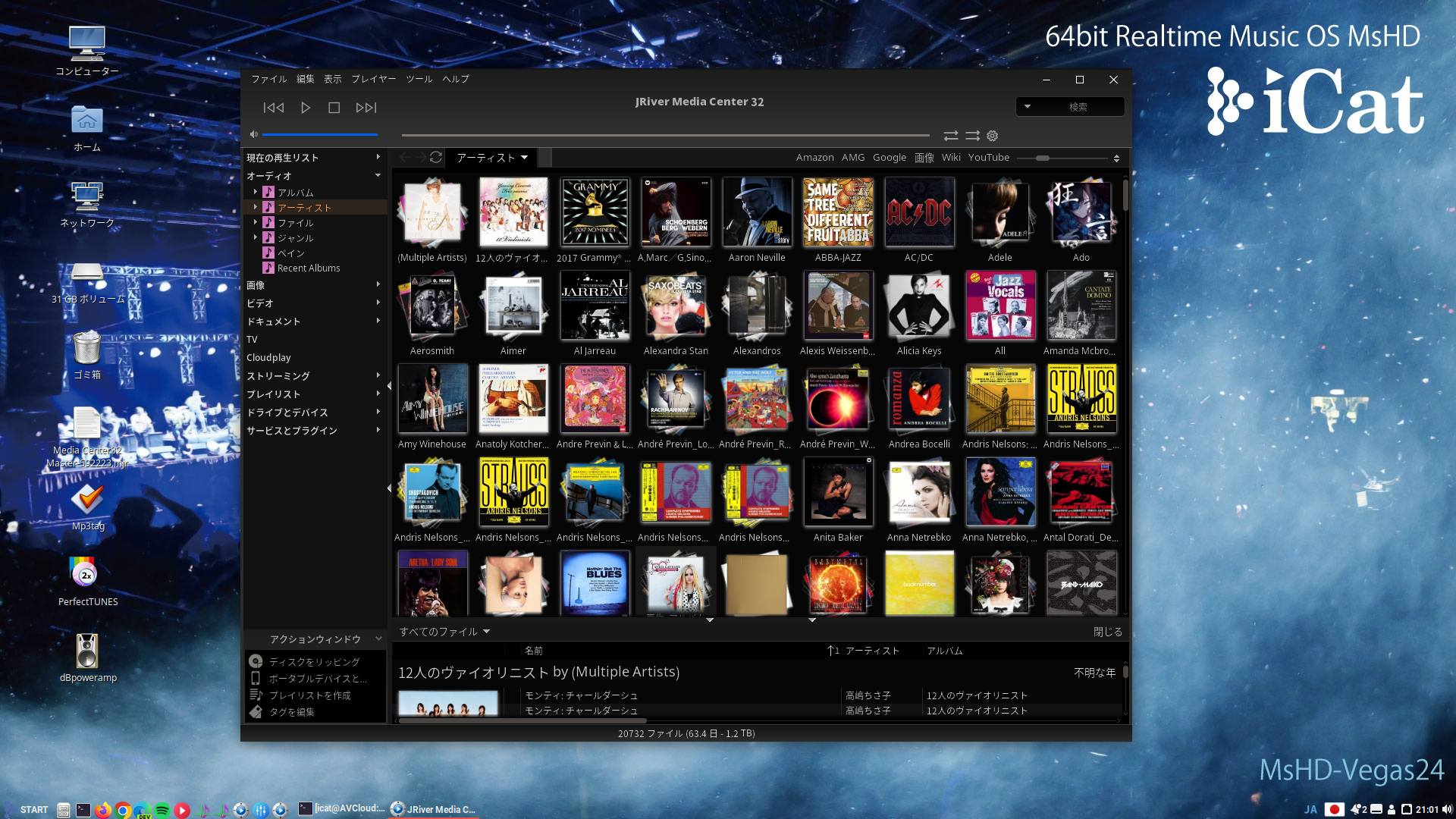Click the volume slider bar
1456x819 pixels.
tap(320, 135)
